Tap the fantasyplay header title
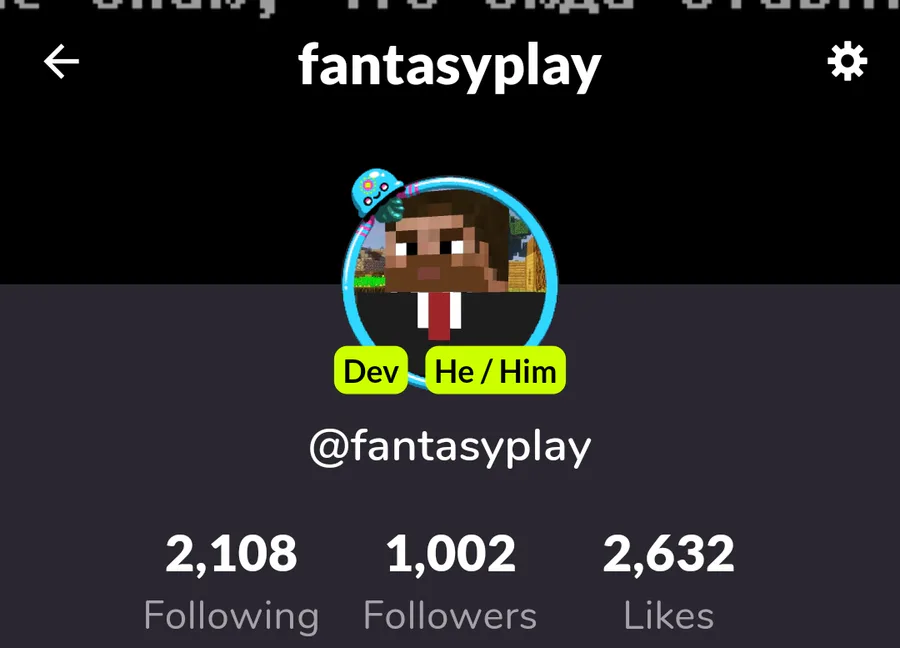The height and width of the screenshot is (648, 900). point(449,68)
